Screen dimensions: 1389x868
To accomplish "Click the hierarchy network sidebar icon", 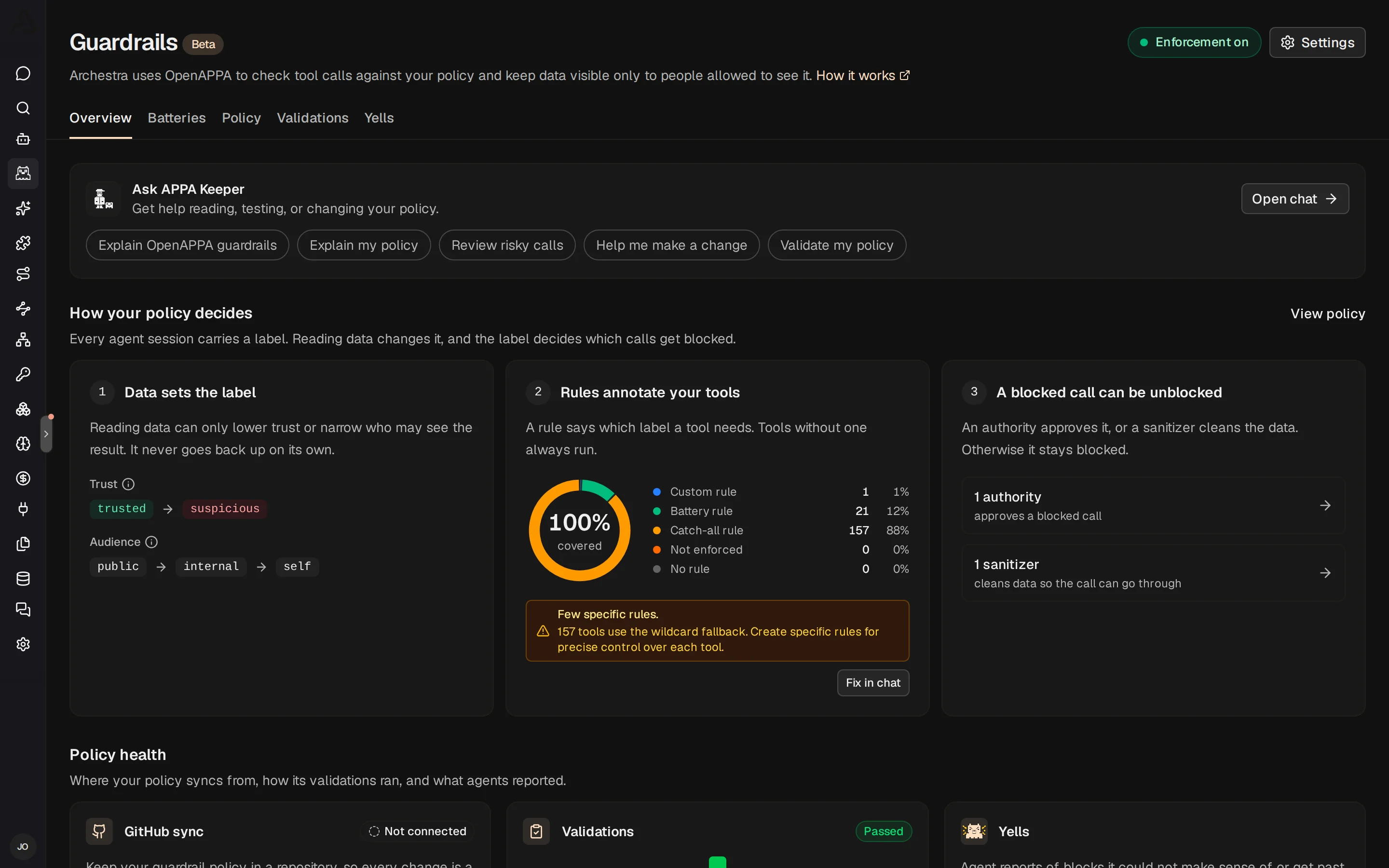I will (x=23, y=340).
